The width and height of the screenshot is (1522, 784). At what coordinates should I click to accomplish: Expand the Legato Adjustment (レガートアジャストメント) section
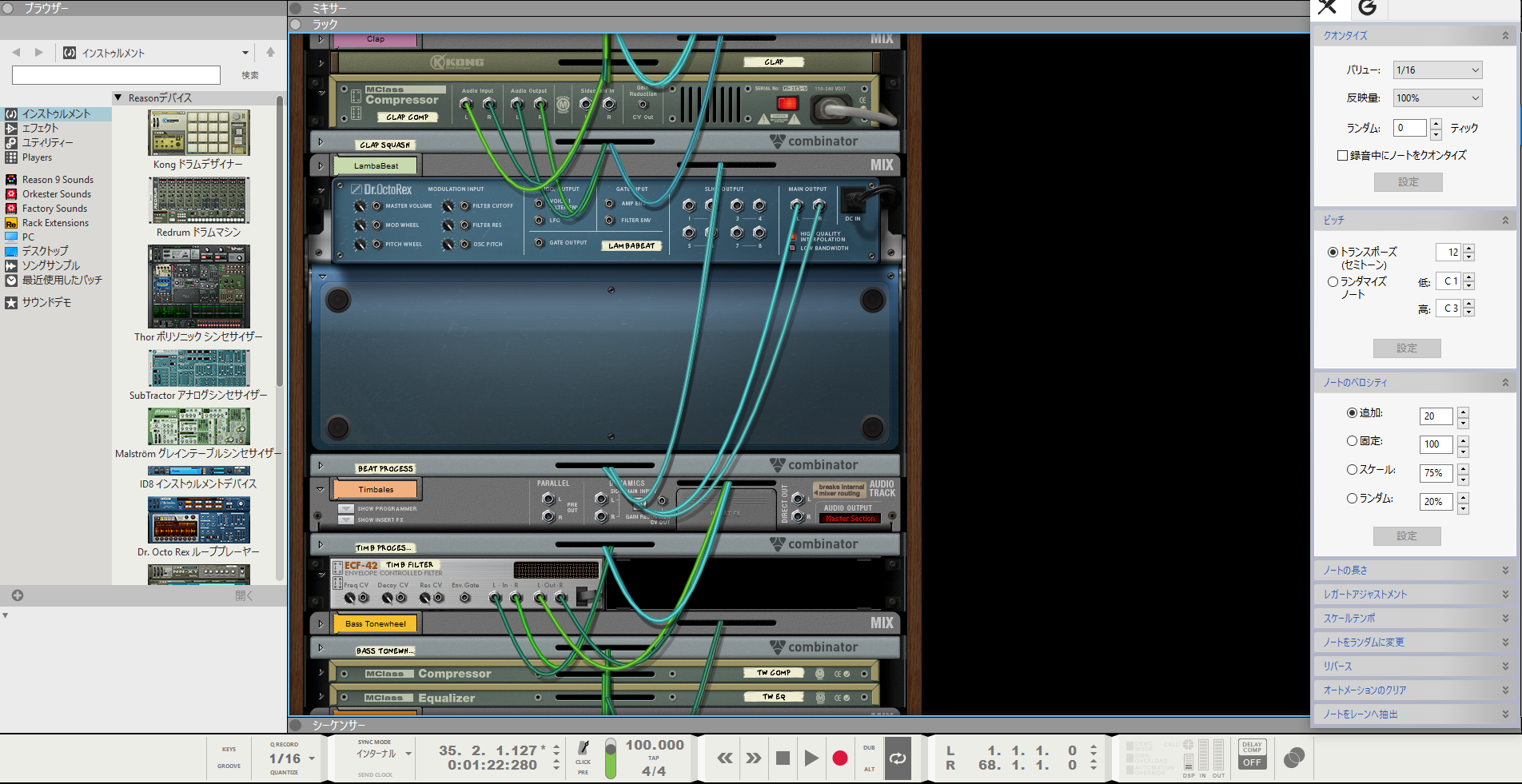pos(1505,595)
